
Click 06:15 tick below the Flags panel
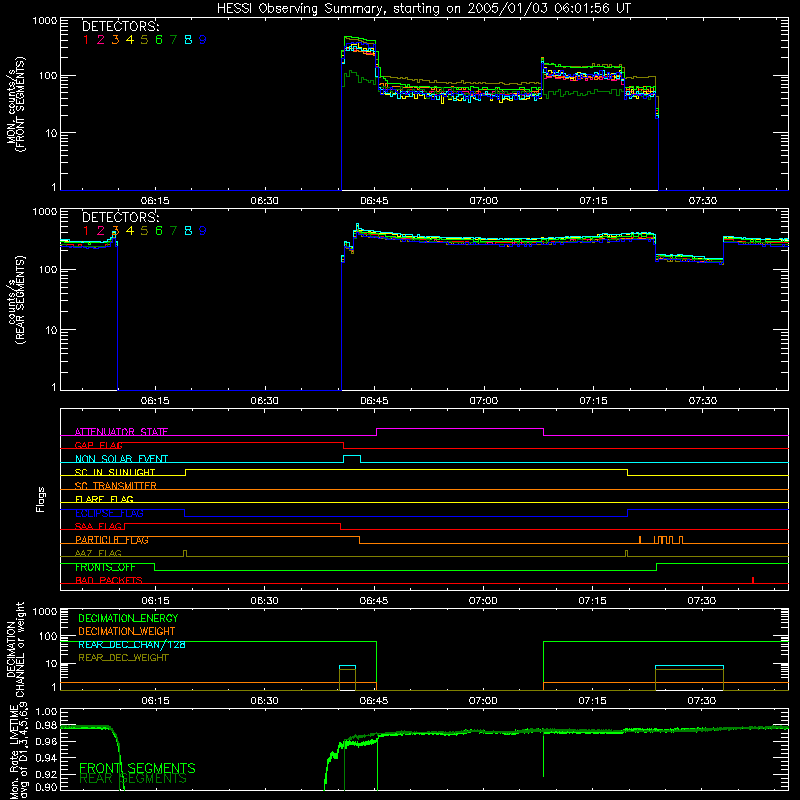pyautogui.click(x=155, y=601)
